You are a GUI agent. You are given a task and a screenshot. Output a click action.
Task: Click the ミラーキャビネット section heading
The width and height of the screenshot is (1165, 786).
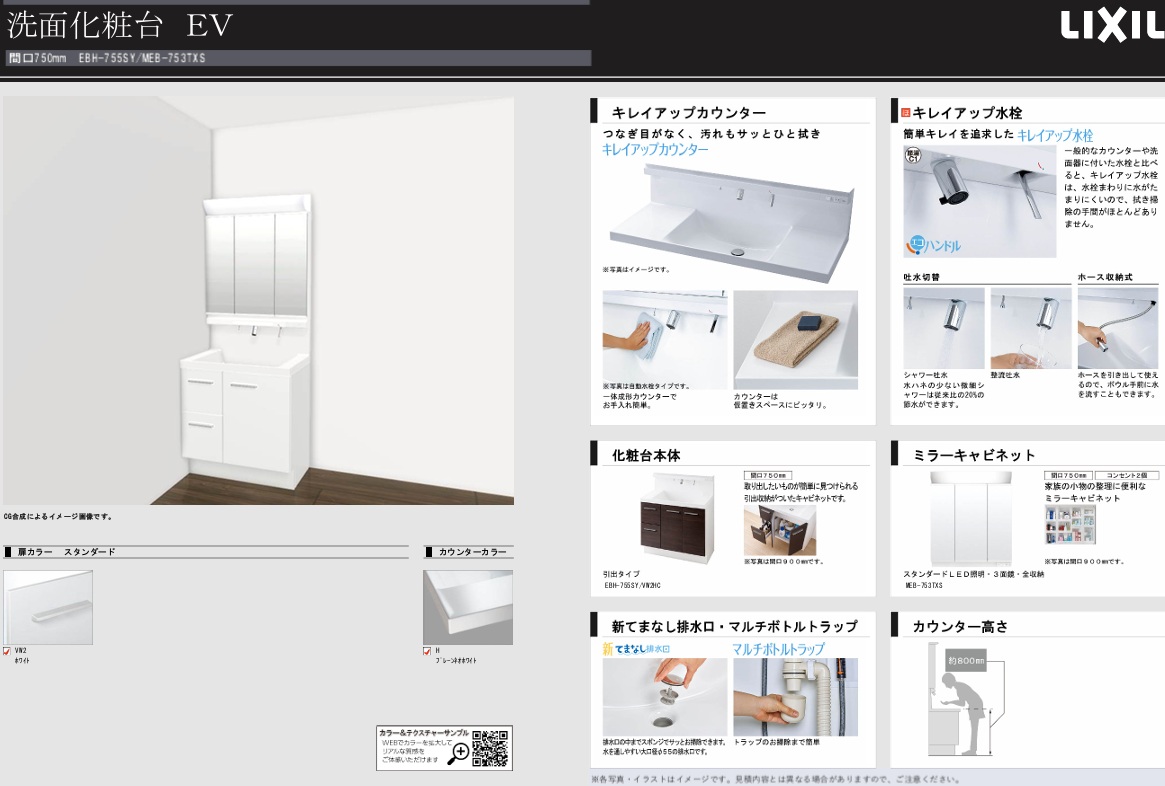point(973,455)
